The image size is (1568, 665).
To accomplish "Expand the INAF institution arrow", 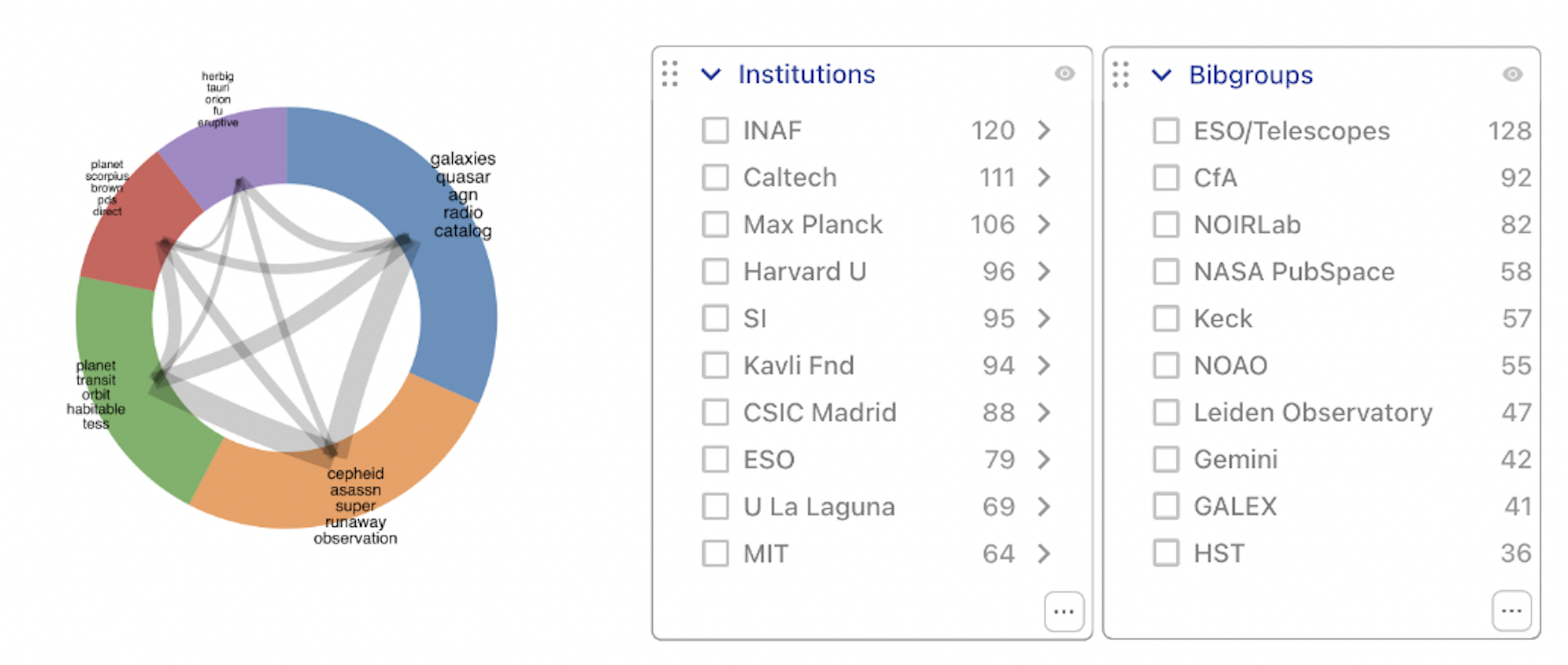I will (1045, 130).
